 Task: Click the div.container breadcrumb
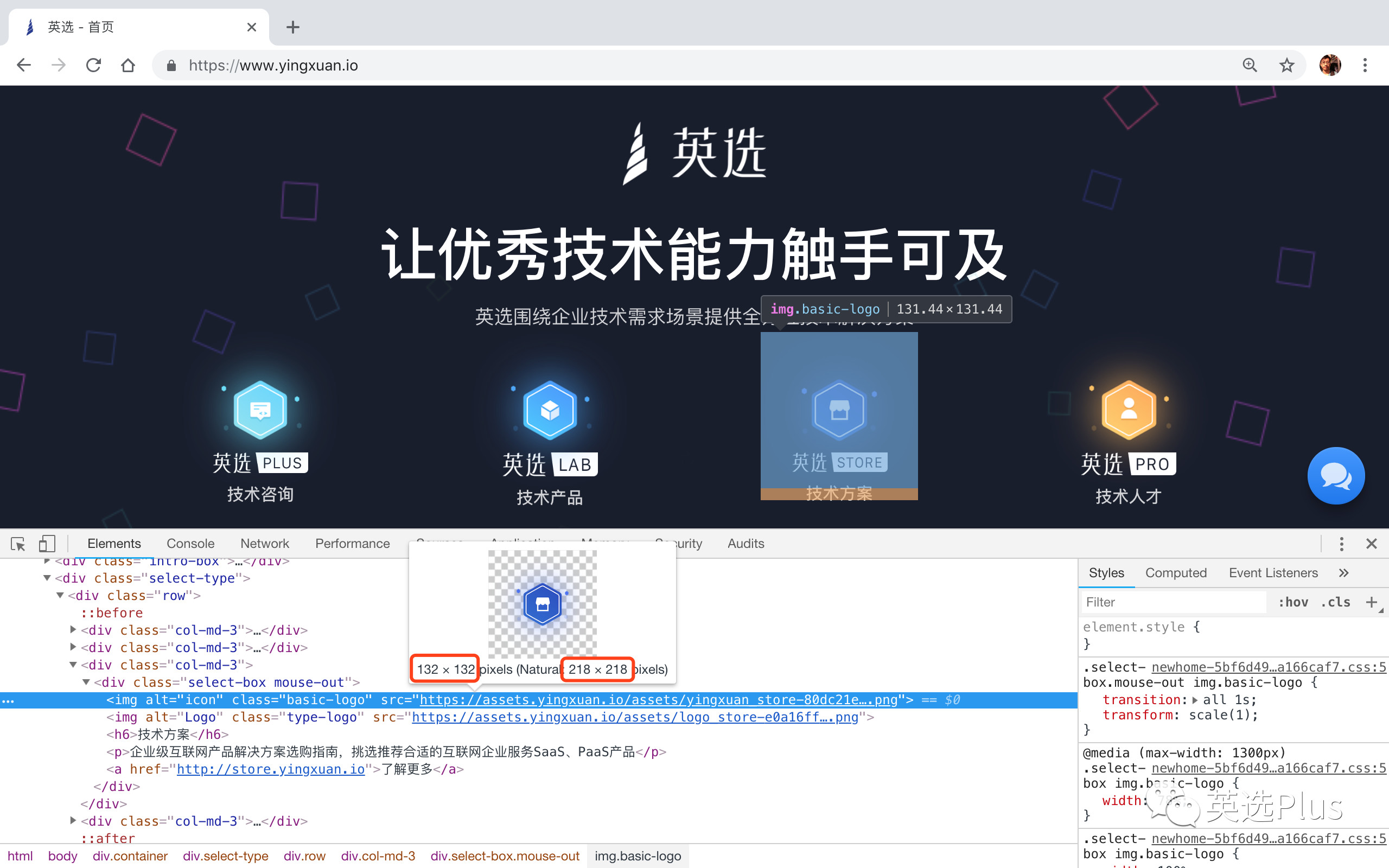point(130,856)
